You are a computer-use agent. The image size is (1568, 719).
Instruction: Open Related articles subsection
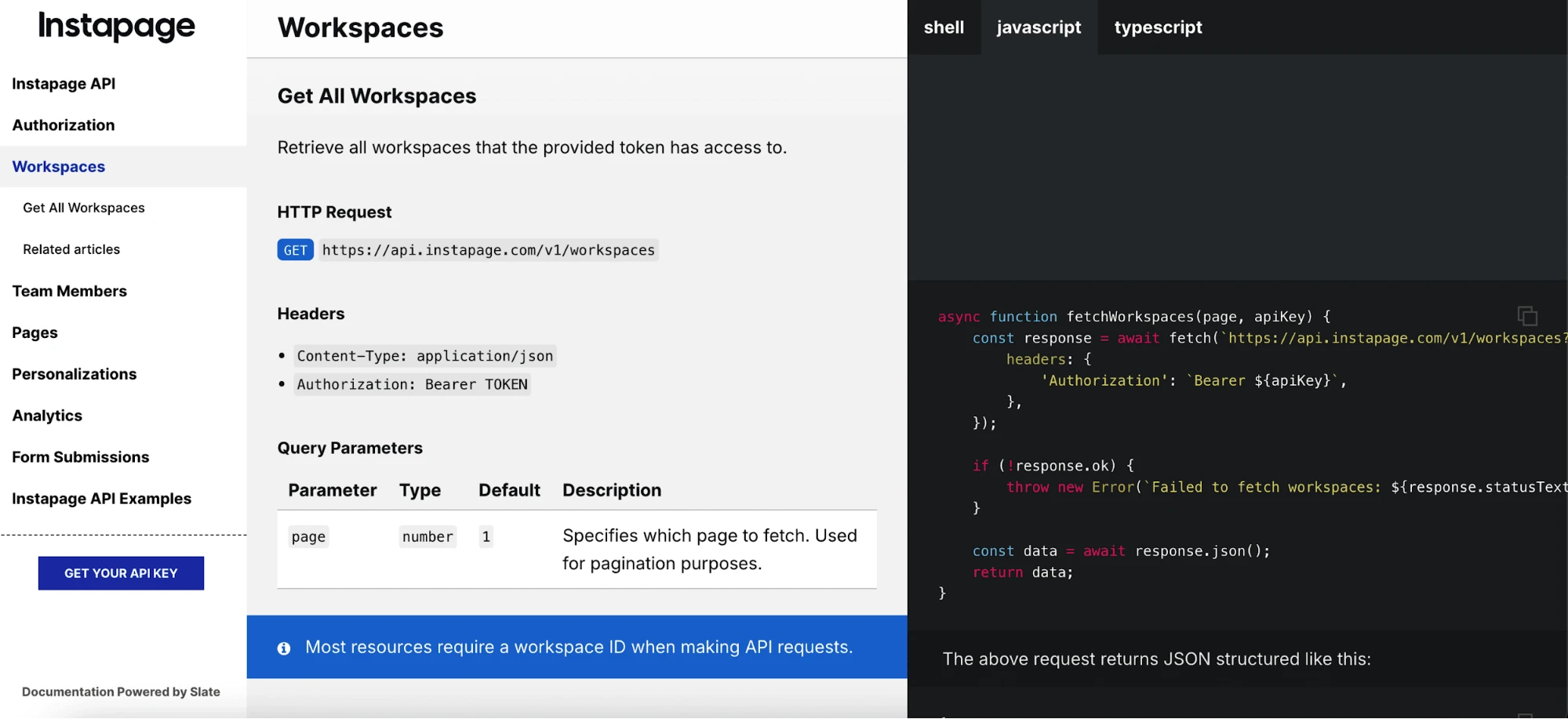pyautogui.click(x=71, y=249)
